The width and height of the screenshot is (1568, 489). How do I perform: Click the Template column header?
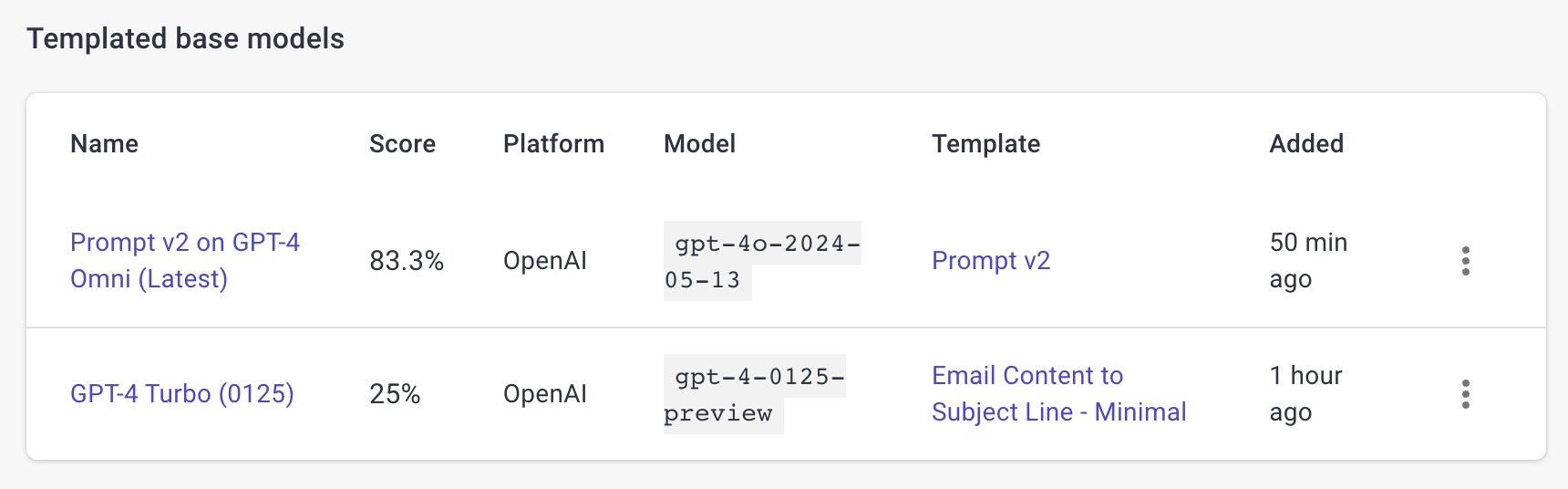[x=985, y=144]
